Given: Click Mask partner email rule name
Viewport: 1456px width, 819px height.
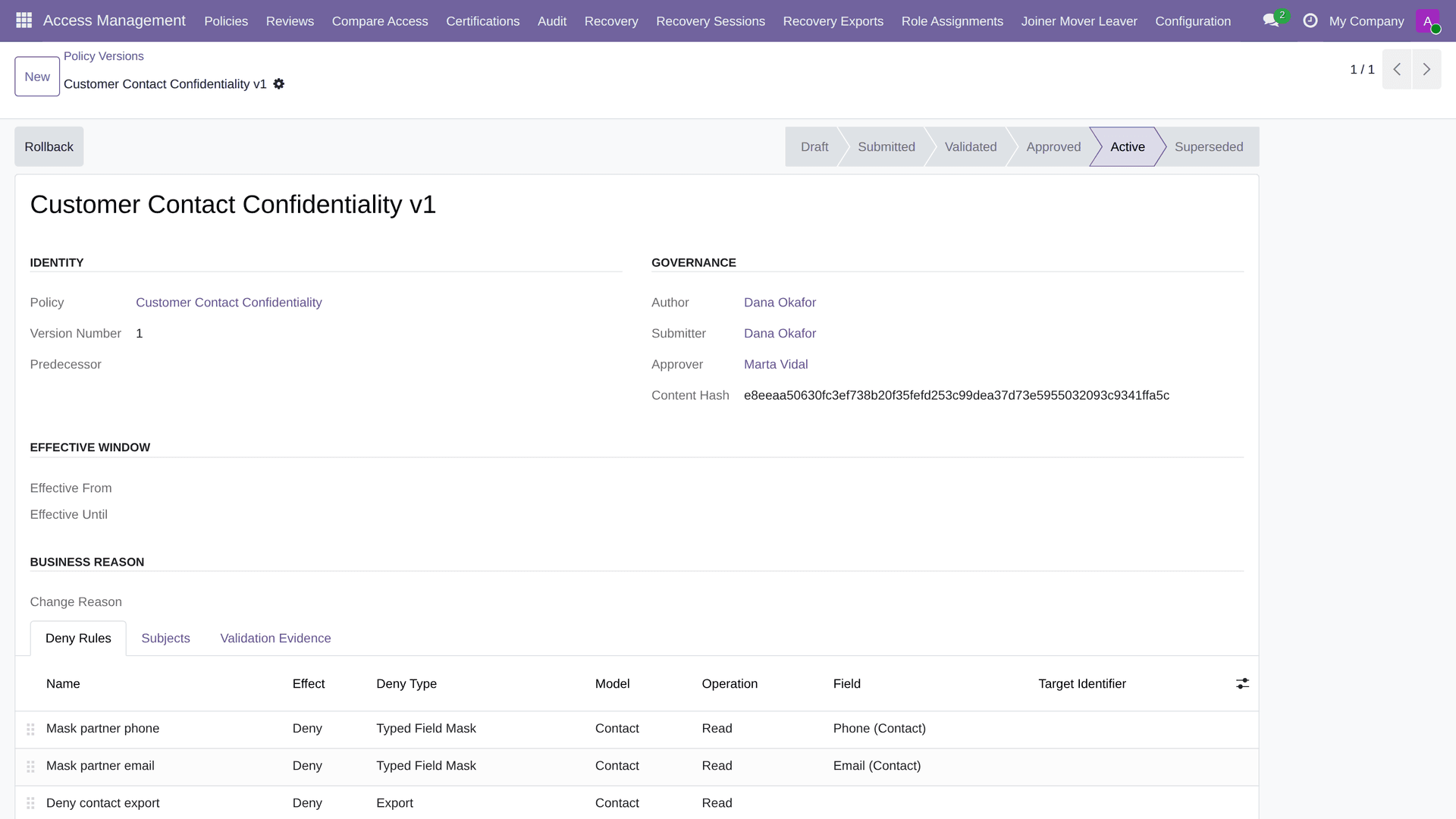Looking at the screenshot, I should coord(100,766).
